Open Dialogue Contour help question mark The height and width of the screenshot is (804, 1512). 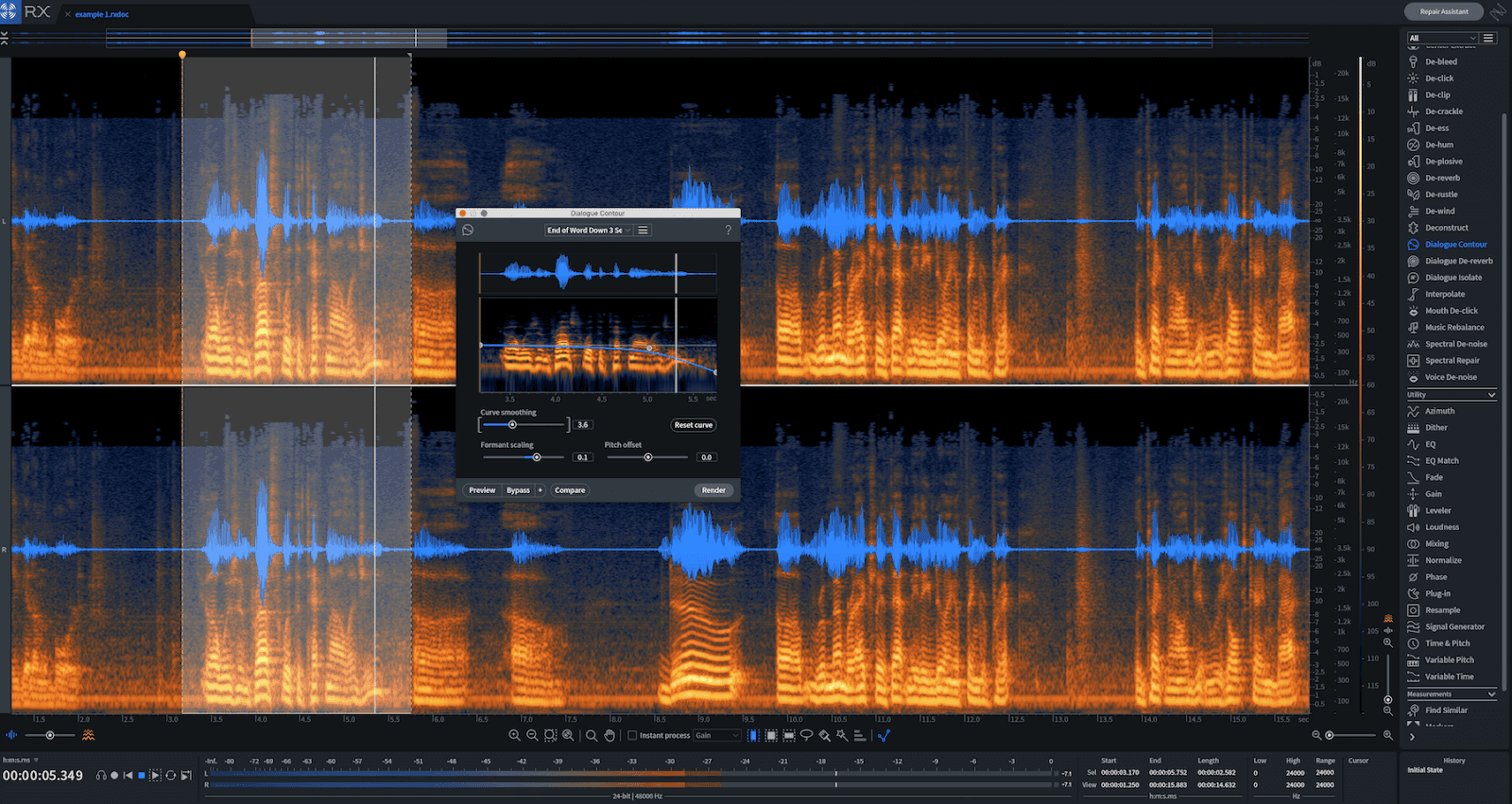coord(728,231)
